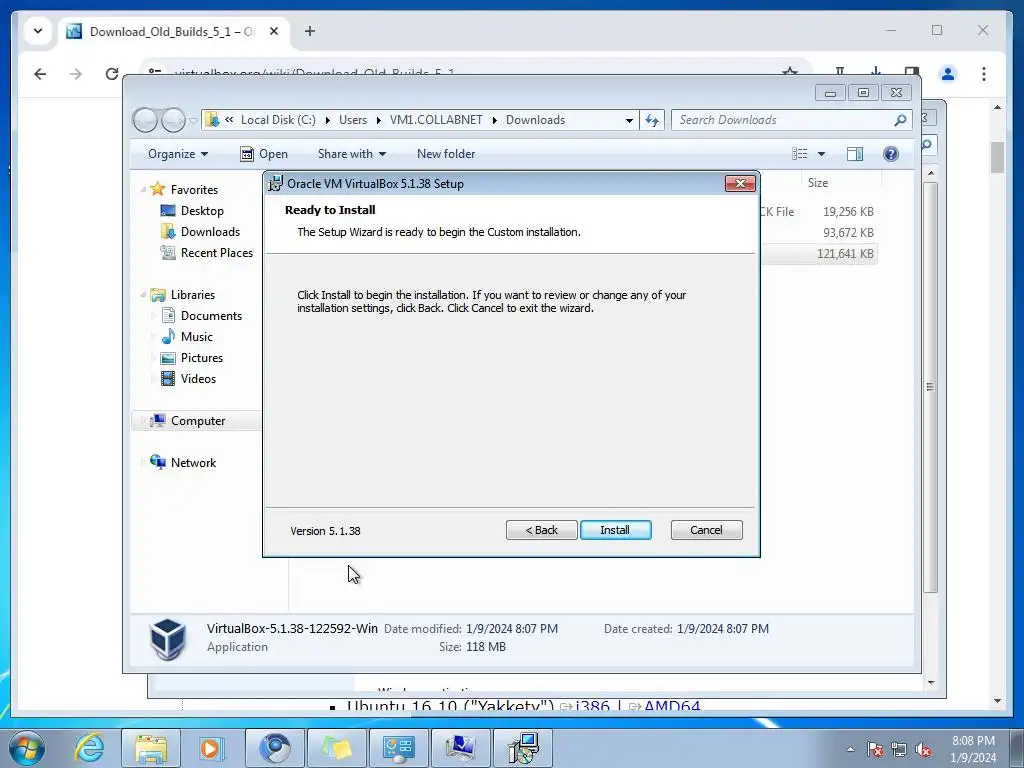Viewport: 1024px width, 768px height.
Task: Open Downloads in the Favorites list
Action: [x=210, y=232]
